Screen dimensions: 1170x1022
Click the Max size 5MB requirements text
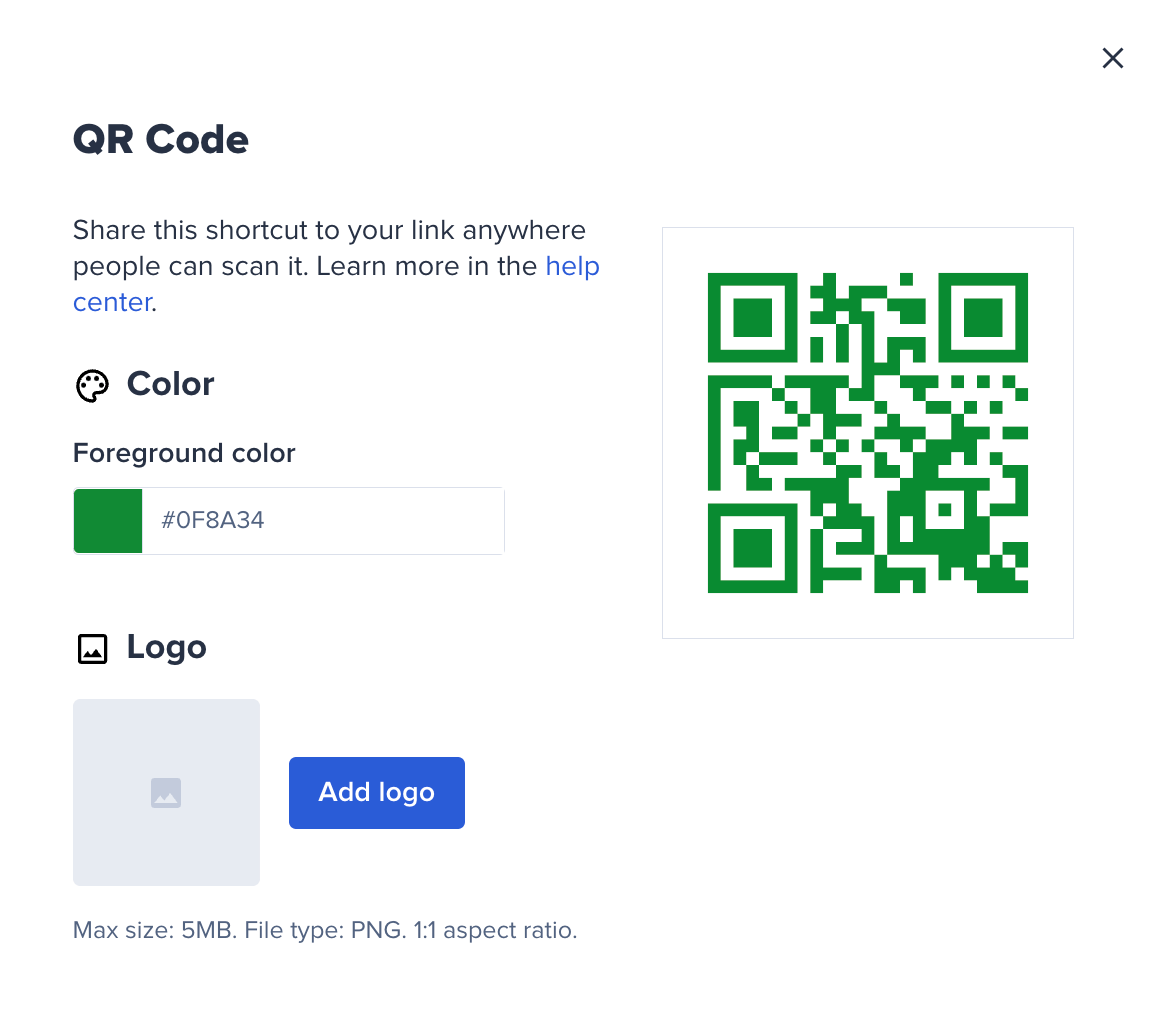pos(325,931)
